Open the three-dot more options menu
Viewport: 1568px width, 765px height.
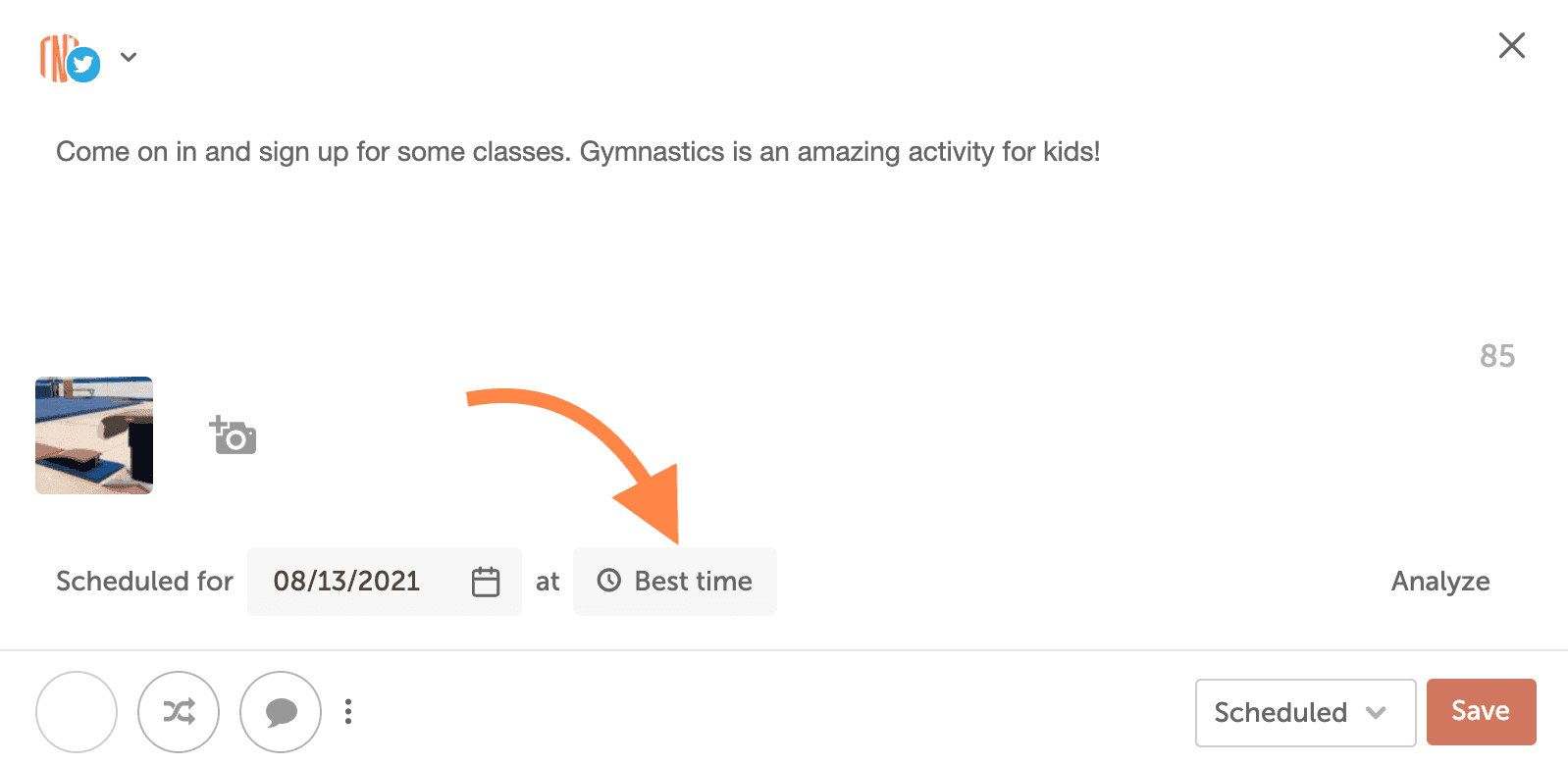click(348, 712)
